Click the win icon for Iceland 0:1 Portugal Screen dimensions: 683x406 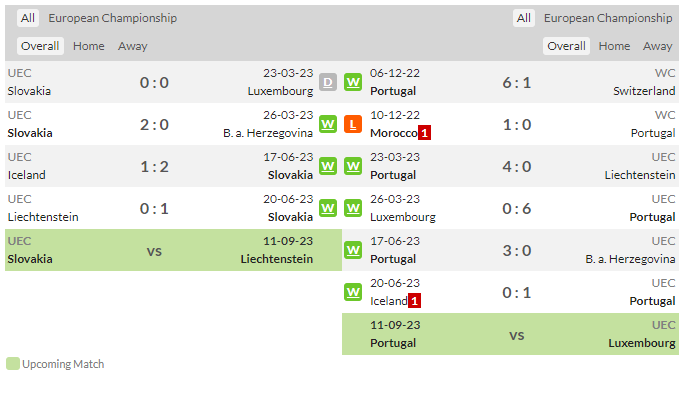353,292
